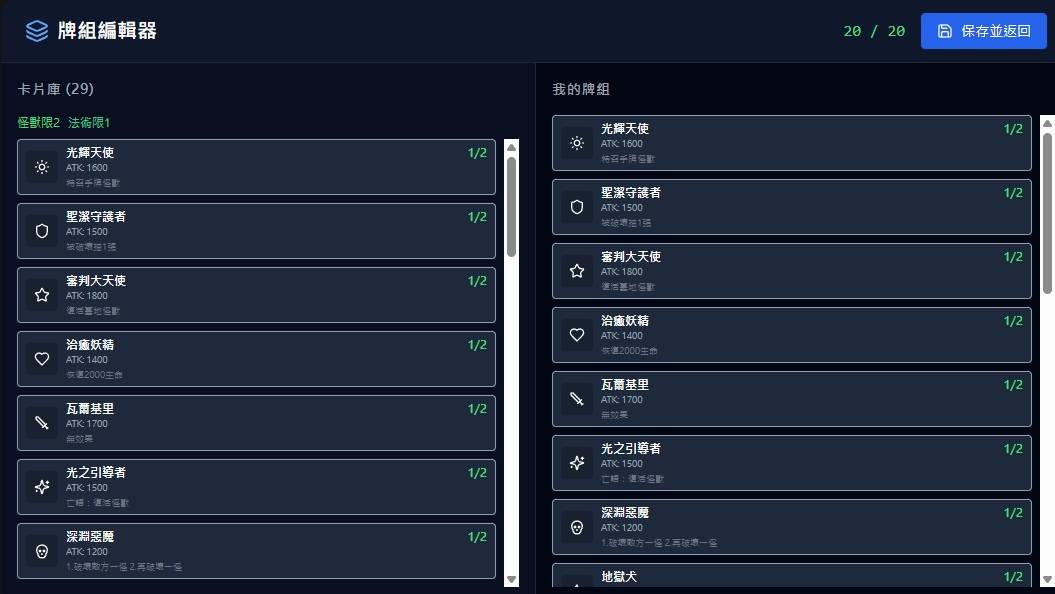
Task: Click the 卡片庫 scrollbar thumb
Action: 512,205
